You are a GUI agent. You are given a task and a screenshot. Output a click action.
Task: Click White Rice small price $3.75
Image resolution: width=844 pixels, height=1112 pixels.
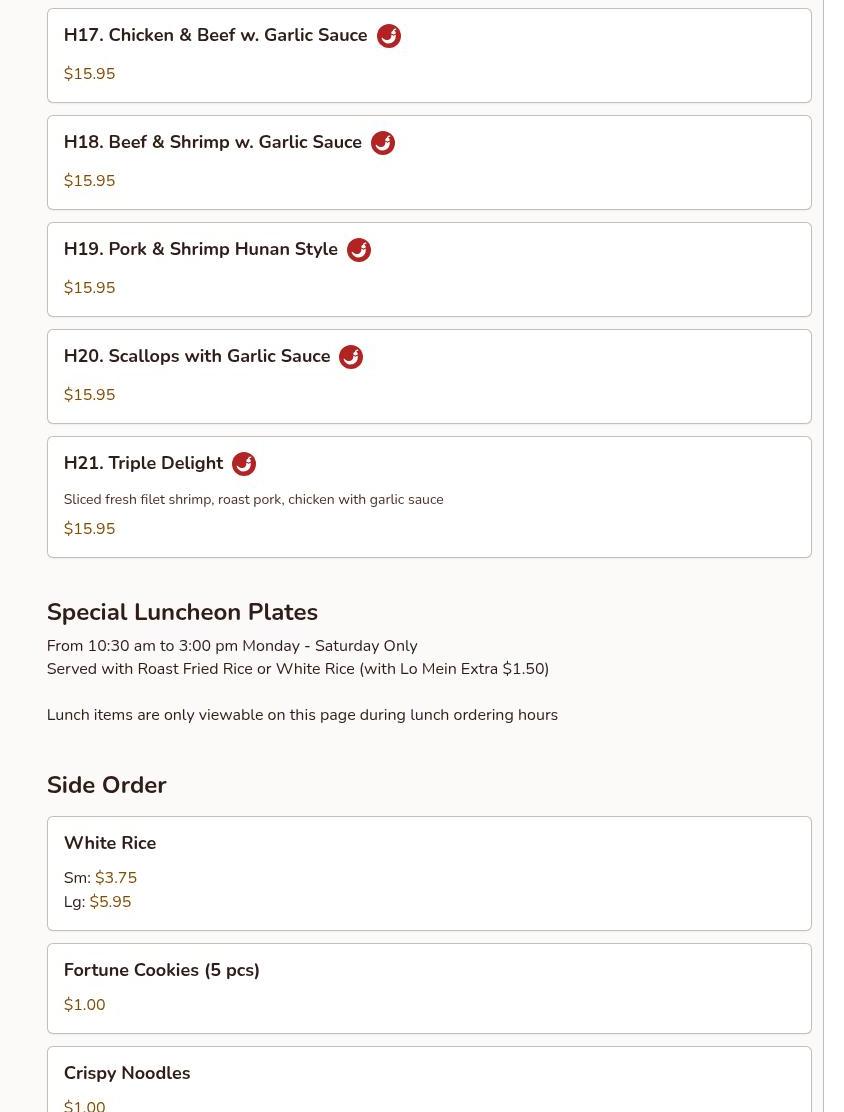click(x=116, y=878)
